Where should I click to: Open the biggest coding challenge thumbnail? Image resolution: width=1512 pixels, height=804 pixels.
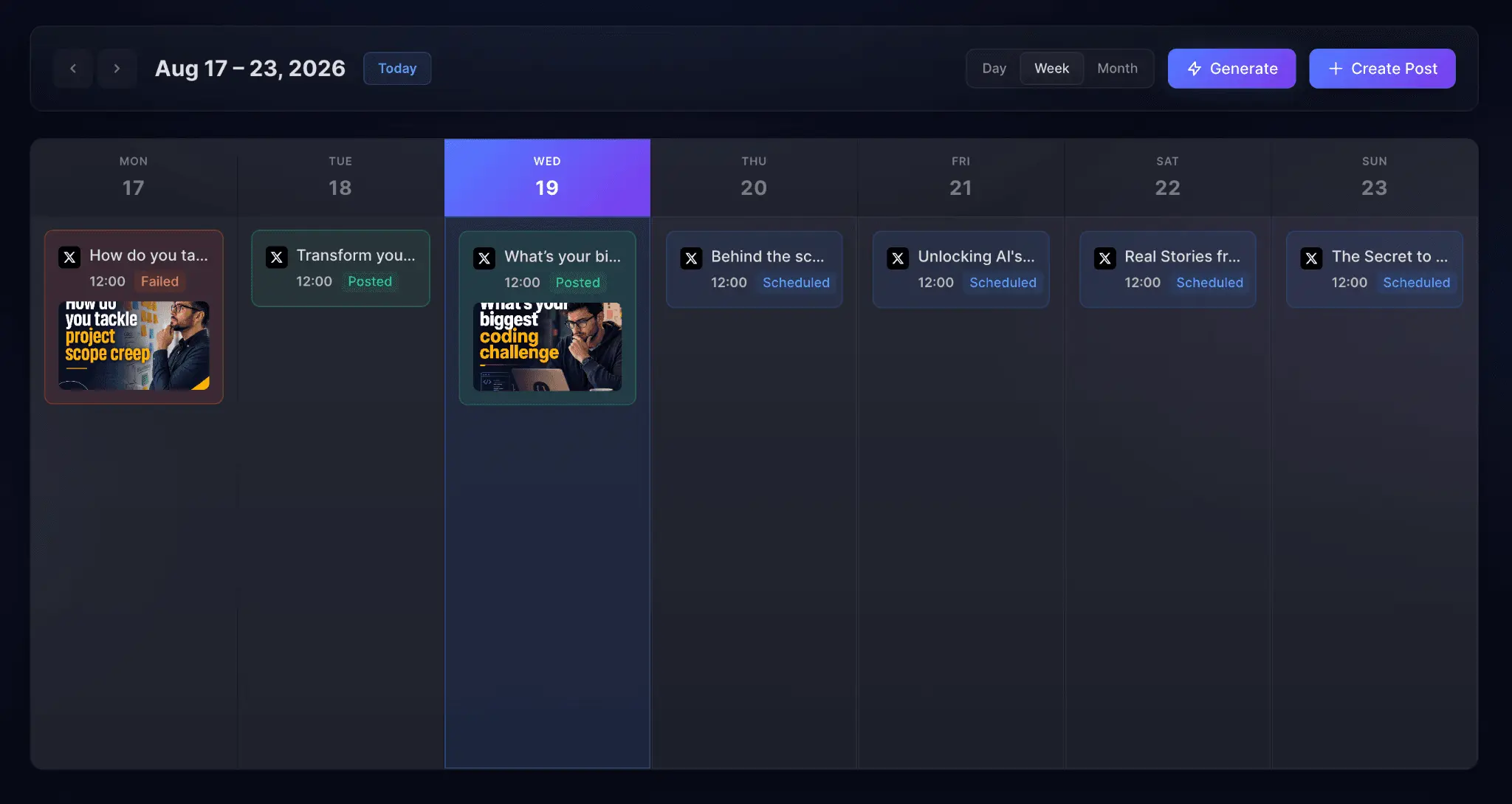click(547, 347)
